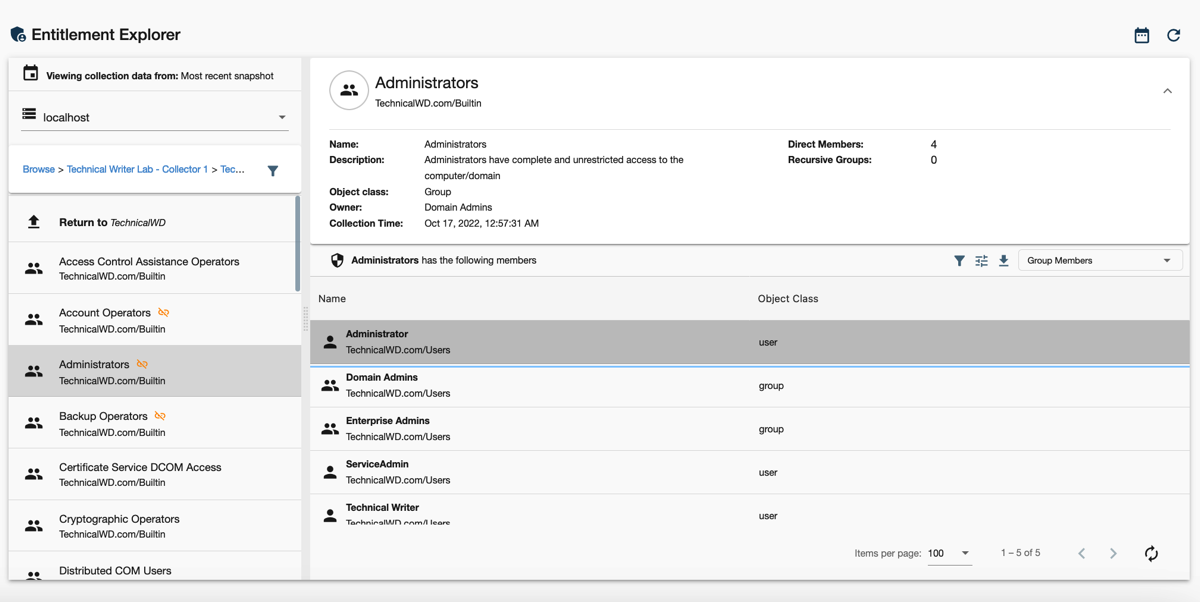Go to previous page of members
This screenshot has height=602, width=1200.
pos(1081,553)
